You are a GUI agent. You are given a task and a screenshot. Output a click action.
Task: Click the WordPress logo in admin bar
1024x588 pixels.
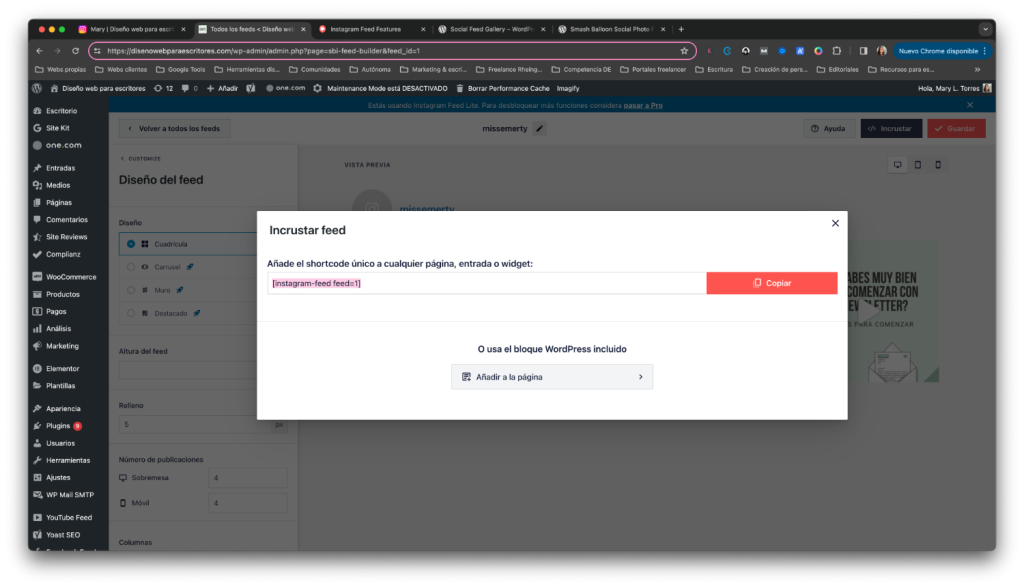(36, 88)
